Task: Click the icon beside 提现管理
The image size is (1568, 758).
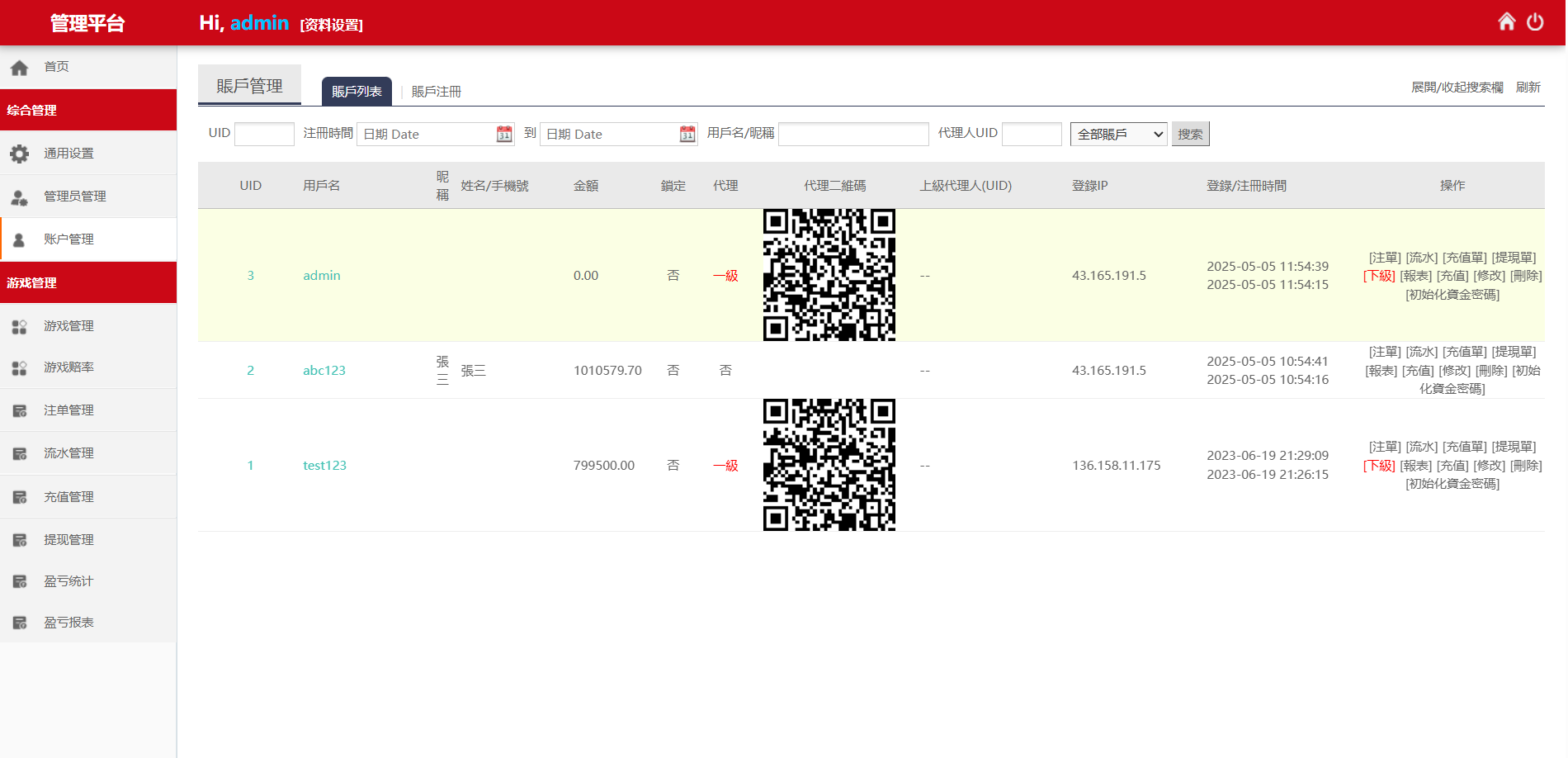Action: (x=20, y=541)
